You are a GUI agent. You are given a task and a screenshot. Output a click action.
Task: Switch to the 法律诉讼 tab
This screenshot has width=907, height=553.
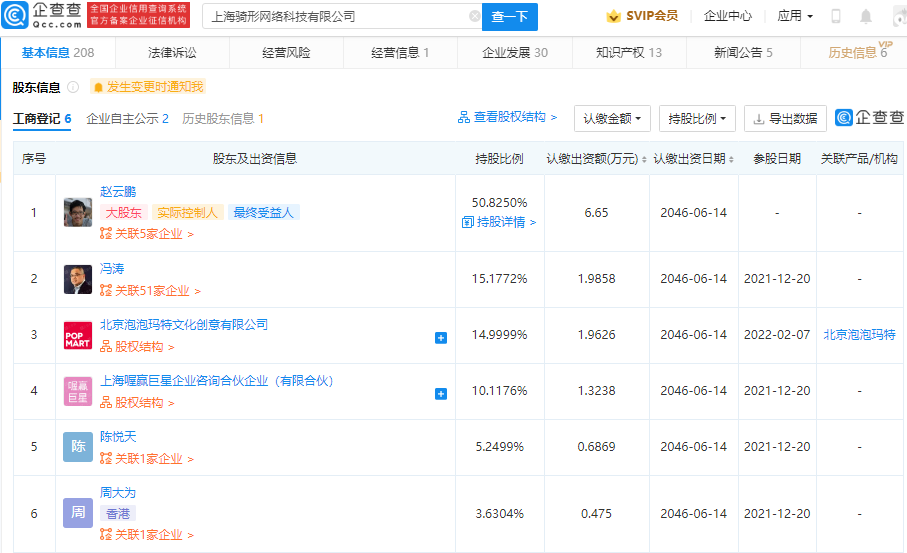point(173,53)
